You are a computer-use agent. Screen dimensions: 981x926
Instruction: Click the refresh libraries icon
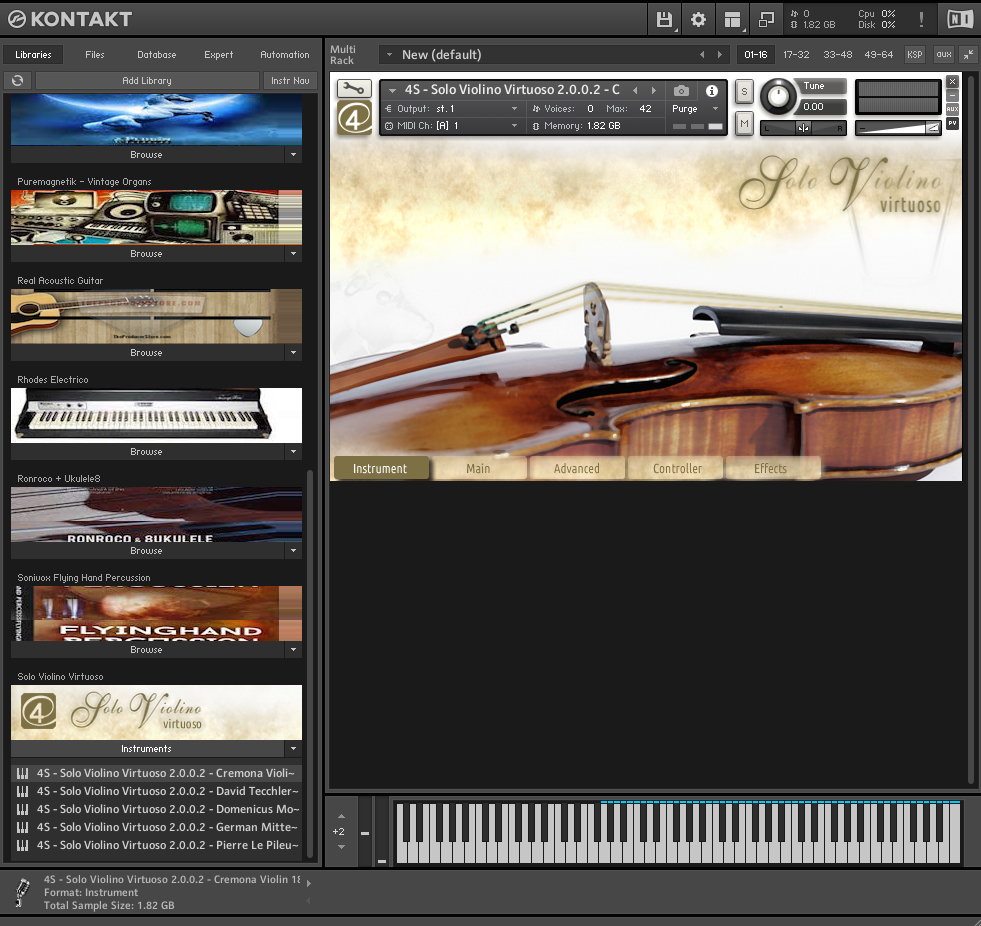[x=18, y=80]
